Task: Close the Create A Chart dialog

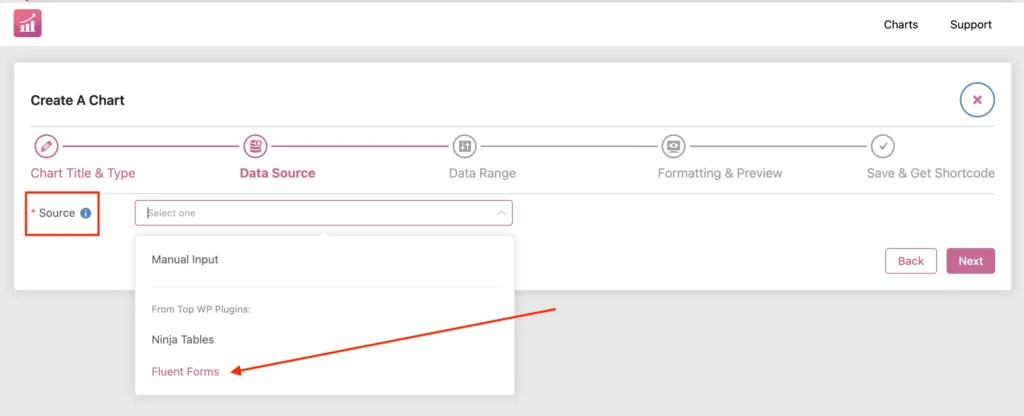Action: click(x=977, y=100)
